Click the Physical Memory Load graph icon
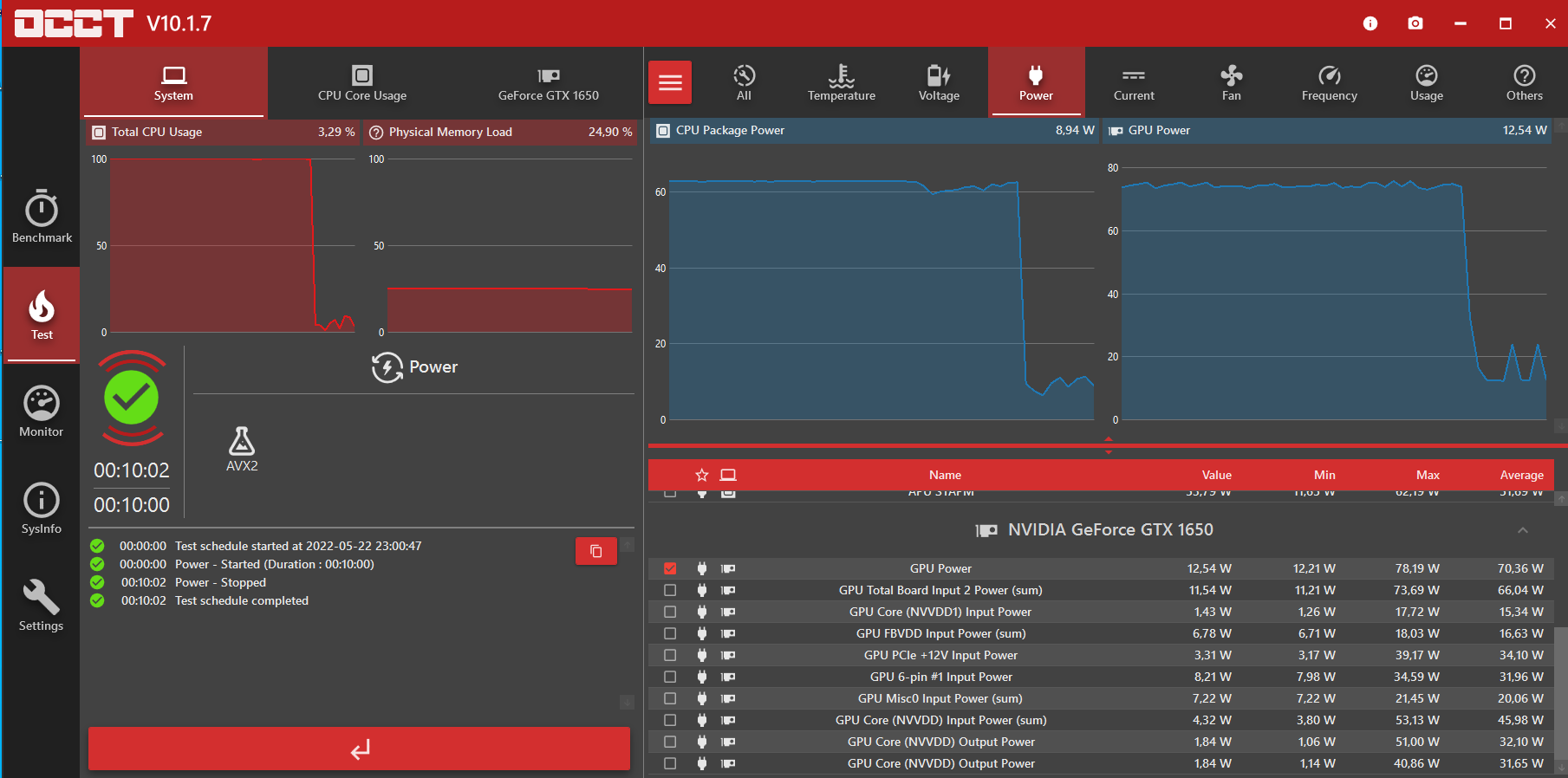The width and height of the screenshot is (1568, 778). click(376, 133)
